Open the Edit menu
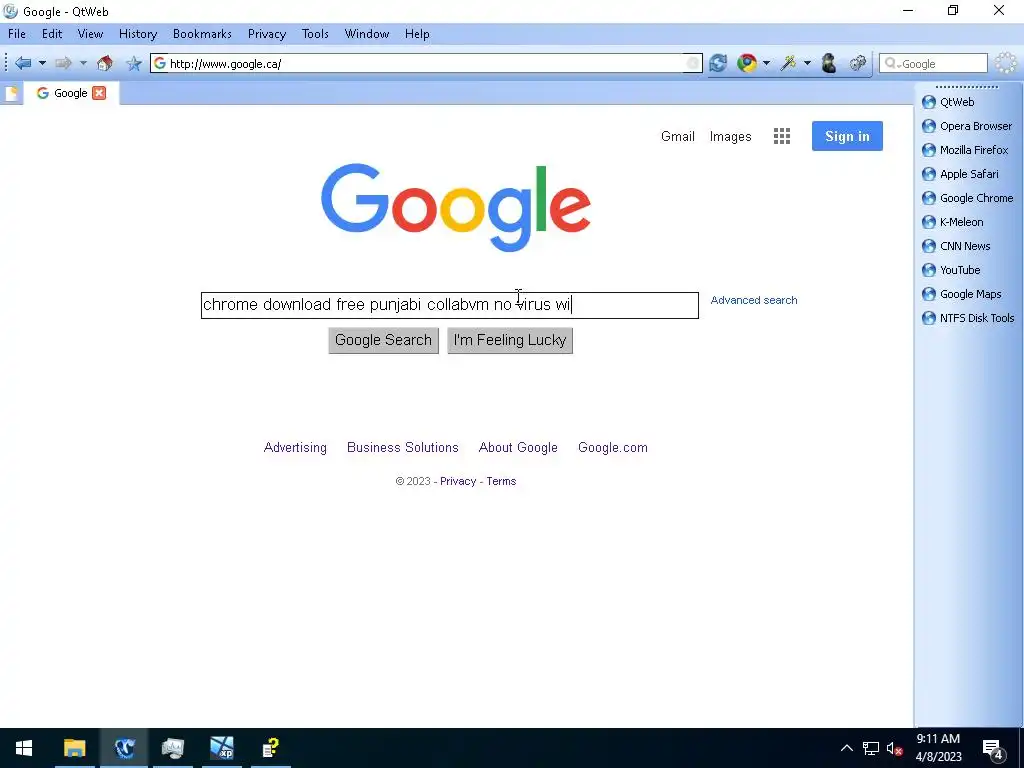This screenshot has height=768, width=1024. click(x=52, y=34)
